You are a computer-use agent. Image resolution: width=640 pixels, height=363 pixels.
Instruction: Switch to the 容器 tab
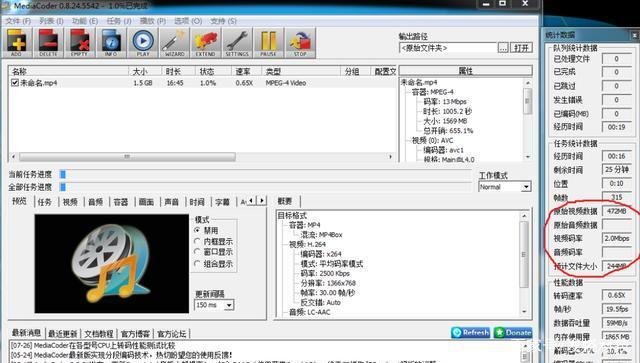click(x=121, y=202)
